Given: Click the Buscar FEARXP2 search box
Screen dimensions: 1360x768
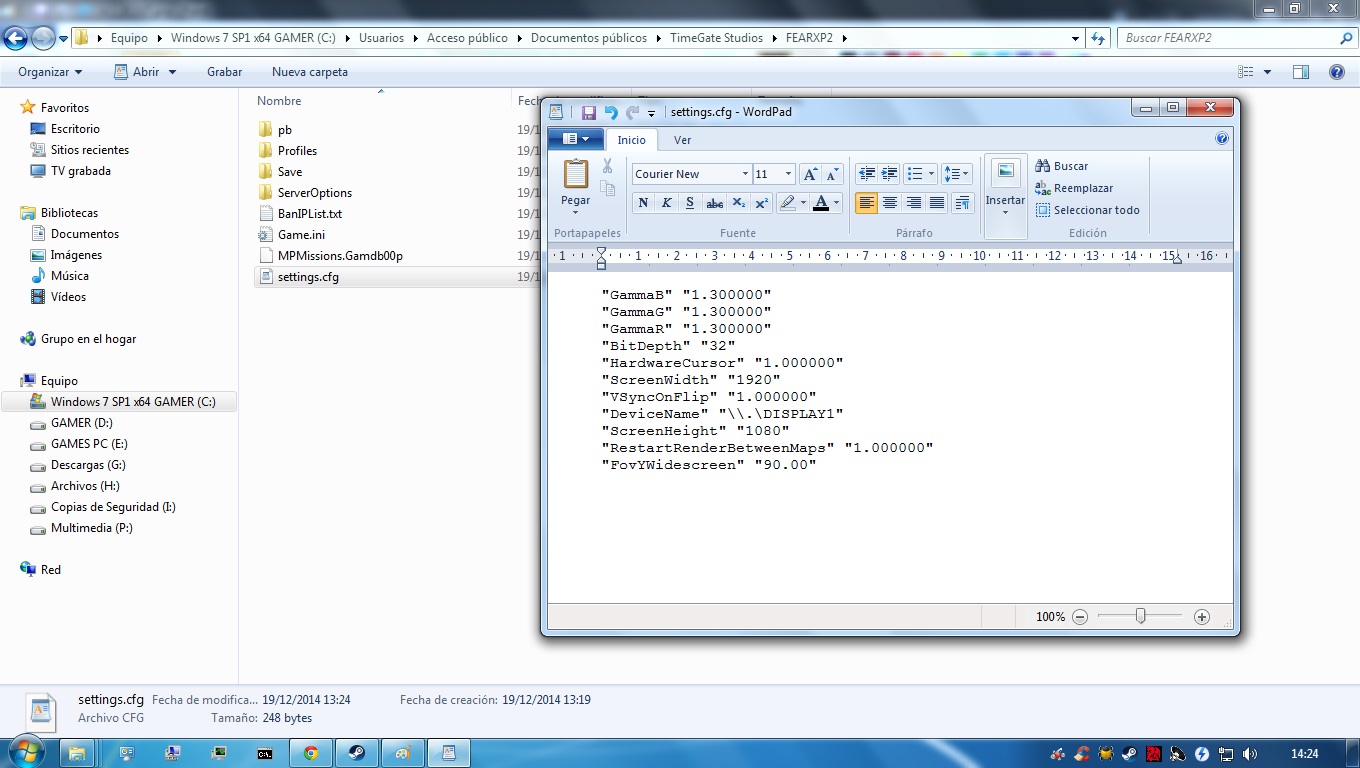Looking at the screenshot, I should coord(1236,38).
